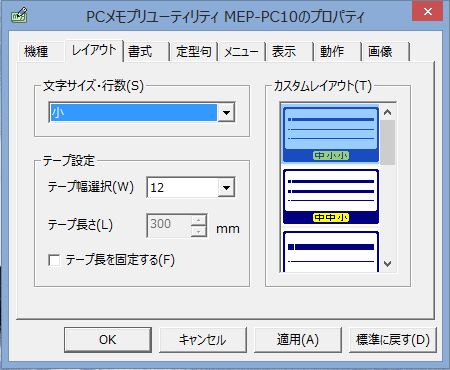Select the レイアウト tab

coord(94,50)
